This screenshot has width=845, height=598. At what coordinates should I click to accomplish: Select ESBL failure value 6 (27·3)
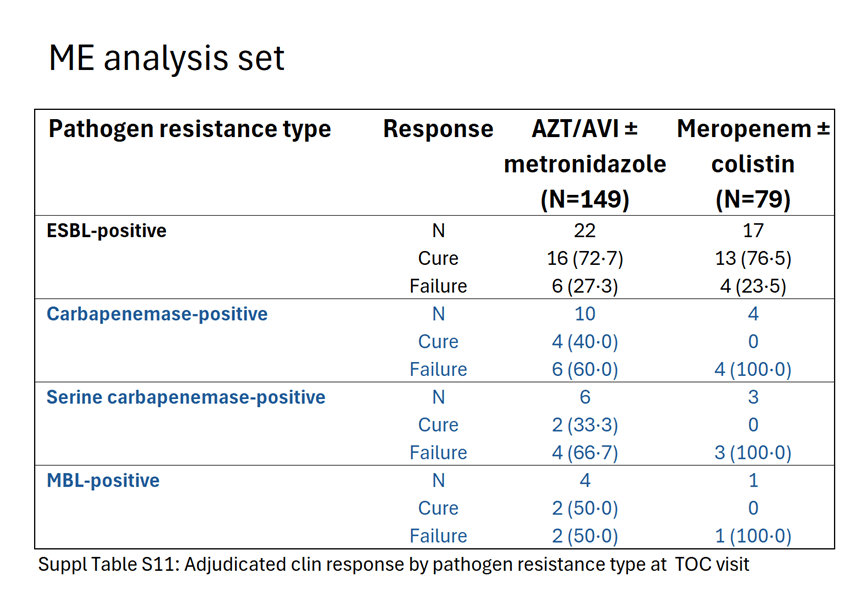585,286
